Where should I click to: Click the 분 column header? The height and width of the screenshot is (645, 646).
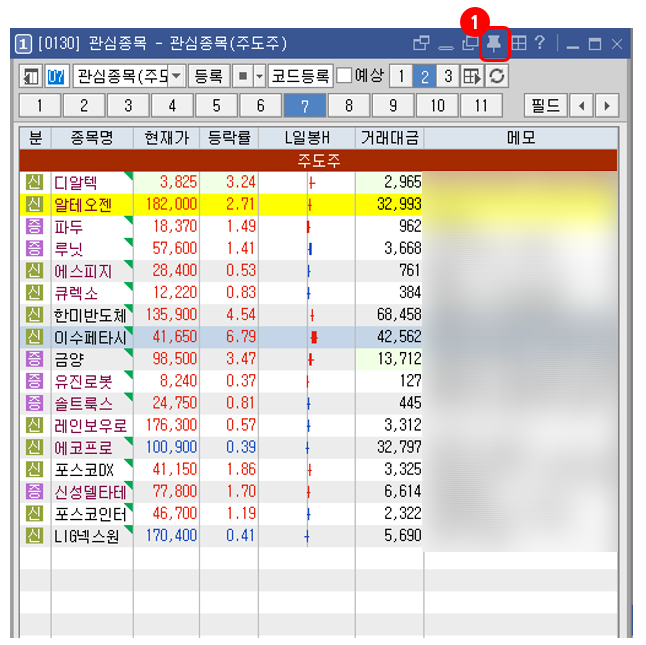point(35,138)
